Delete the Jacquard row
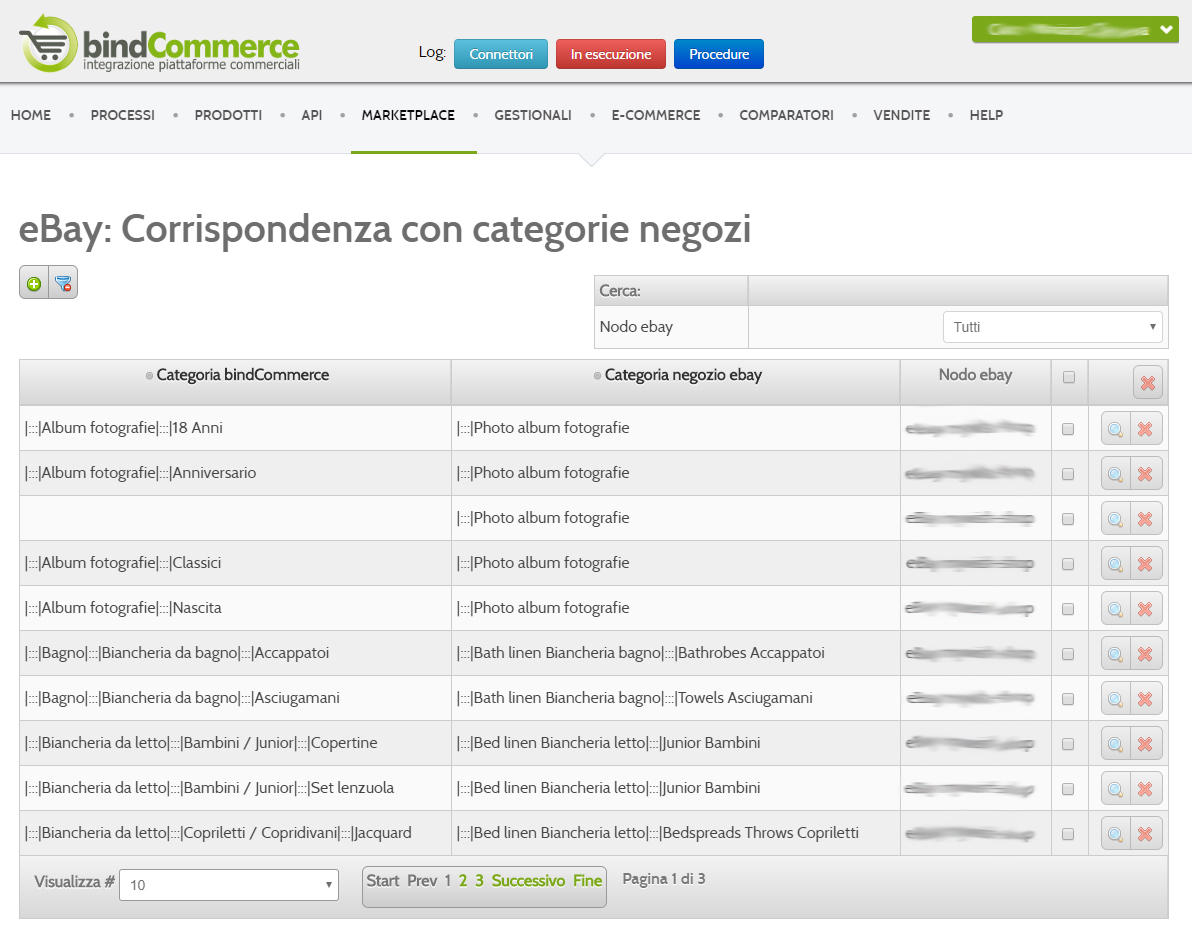The height and width of the screenshot is (948, 1192). (1146, 833)
